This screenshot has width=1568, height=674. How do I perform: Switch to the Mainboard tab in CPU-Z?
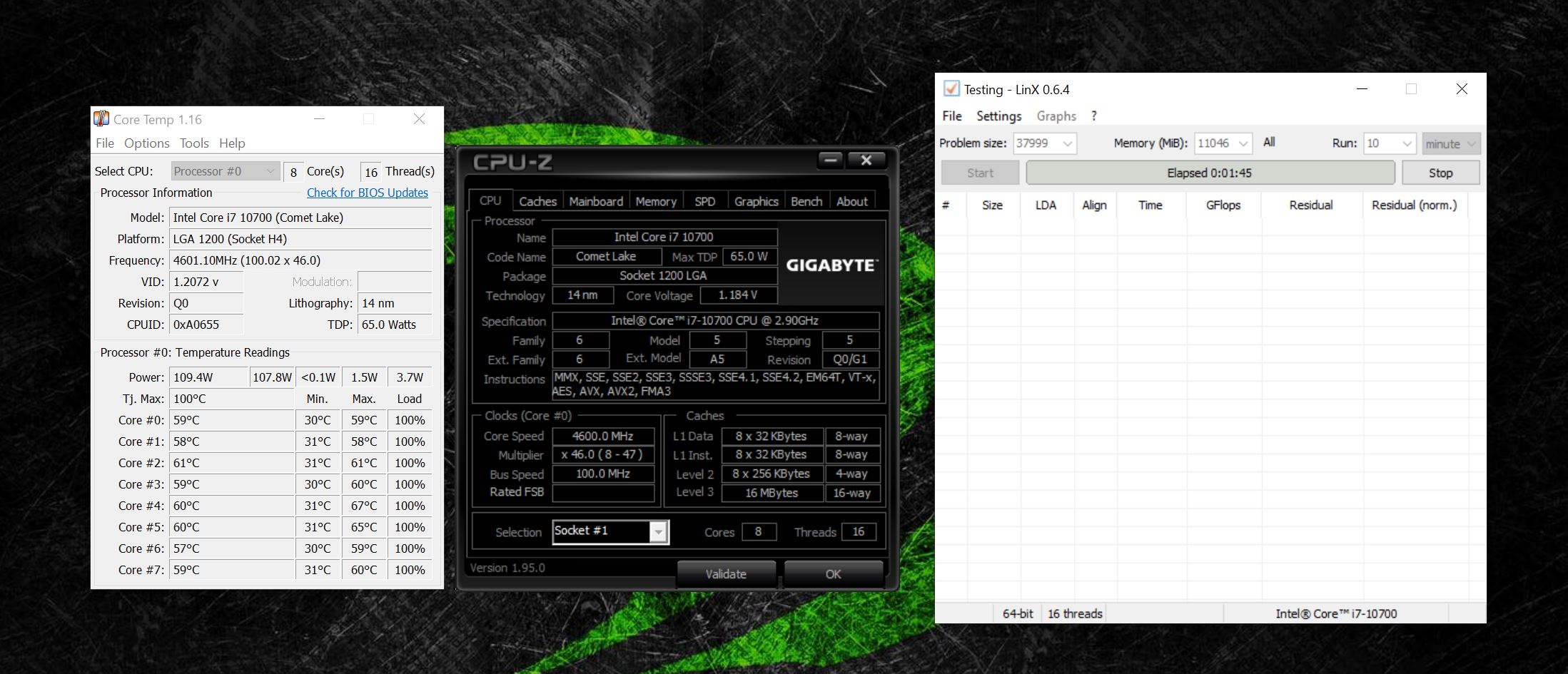pos(595,201)
